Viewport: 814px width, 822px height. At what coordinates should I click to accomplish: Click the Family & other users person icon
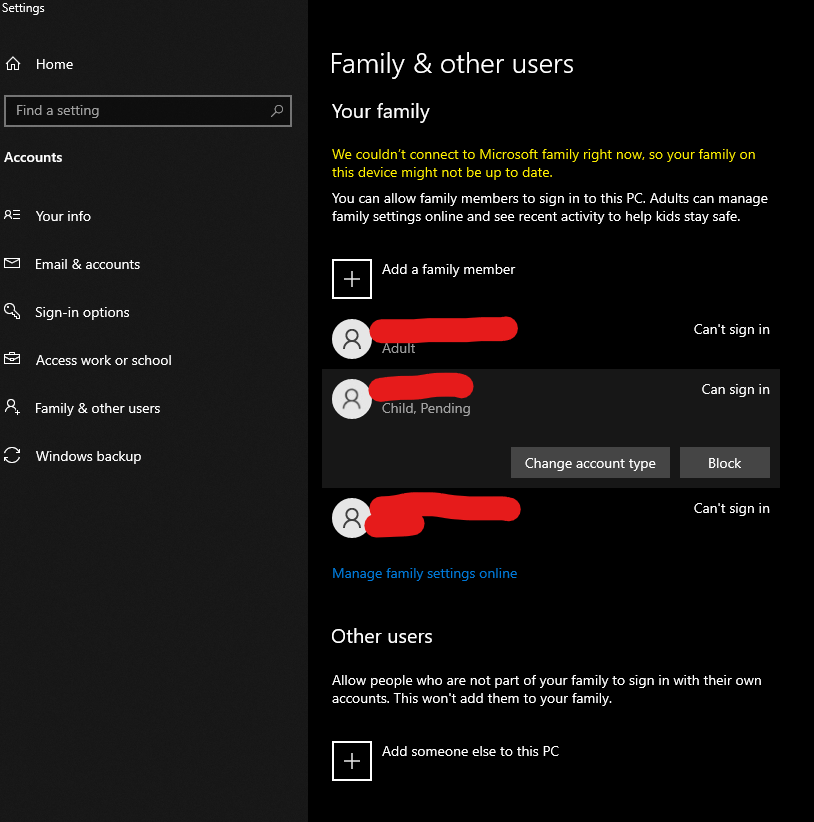click(x=12, y=407)
